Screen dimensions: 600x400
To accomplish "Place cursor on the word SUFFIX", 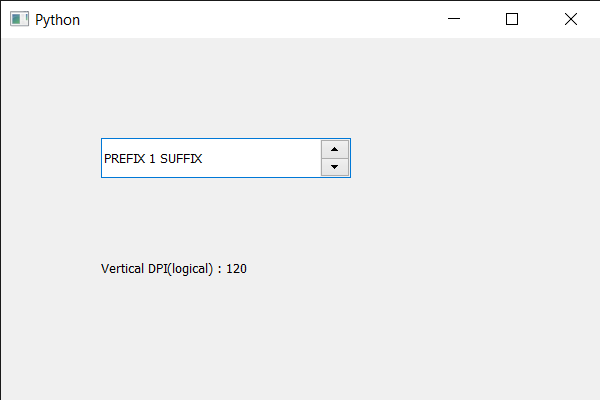I will pyautogui.click(x=181, y=158).
